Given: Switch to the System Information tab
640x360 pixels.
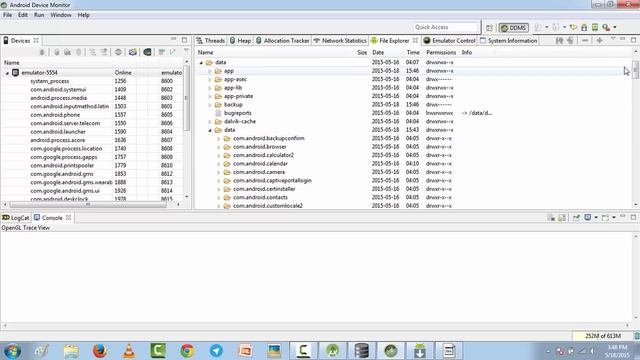Looking at the screenshot, I should click(x=509, y=40).
